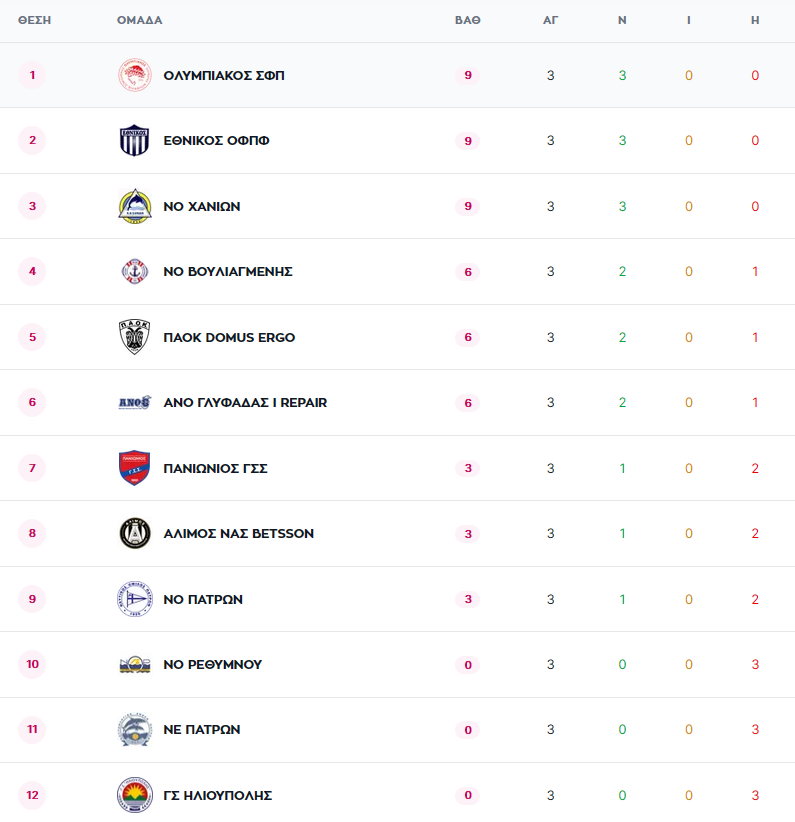This screenshot has width=795, height=822.
Task: Click the ΘΕΣΗ position column header
Action: click(x=34, y=20)
